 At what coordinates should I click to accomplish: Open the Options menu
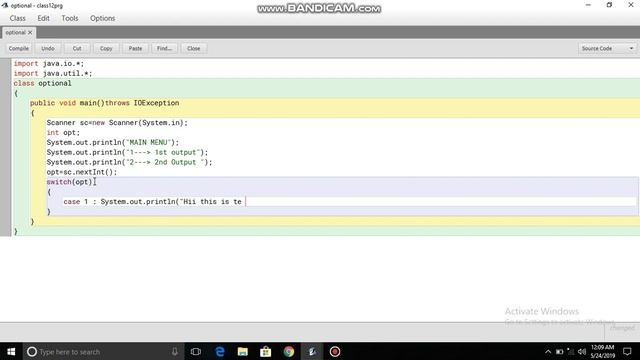pyautogui.click(x=102, y=18)
